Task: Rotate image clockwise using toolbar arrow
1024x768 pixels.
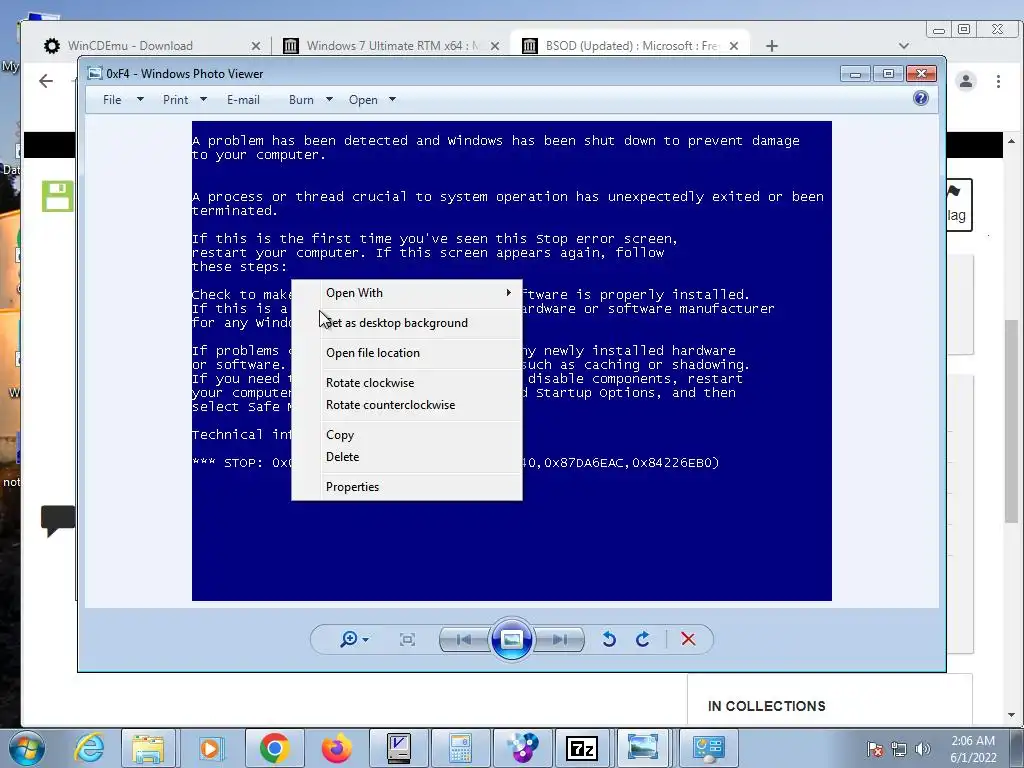Action: click(x=643, y=639)
